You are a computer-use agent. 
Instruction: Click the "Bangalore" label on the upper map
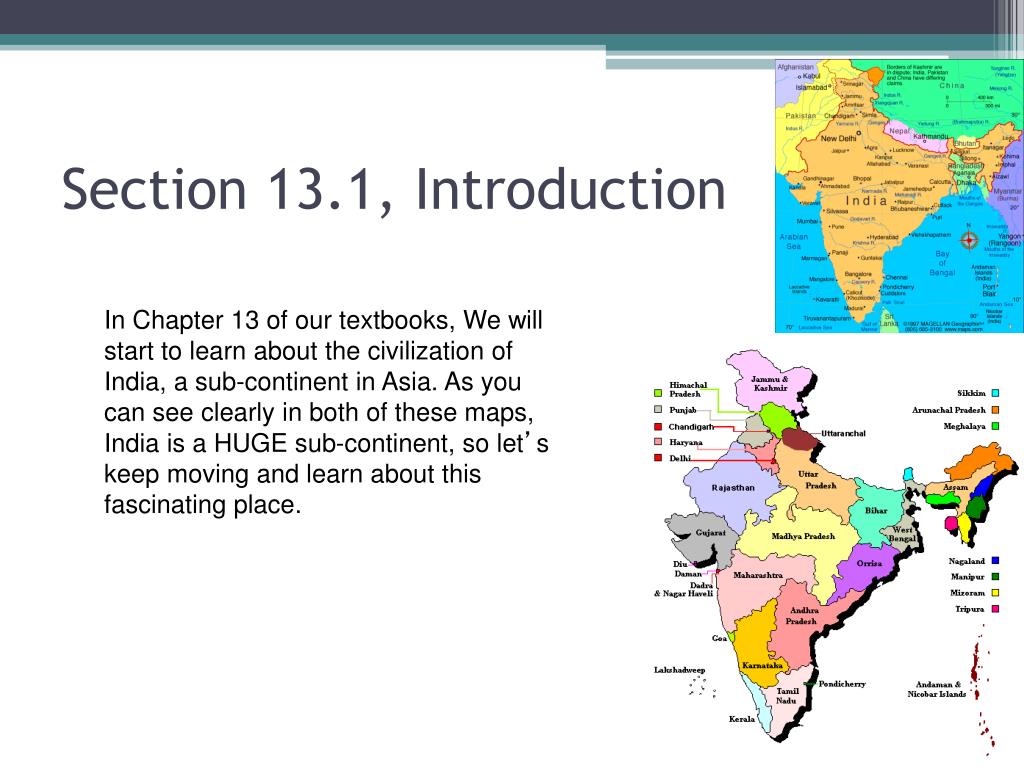point(858,274)
